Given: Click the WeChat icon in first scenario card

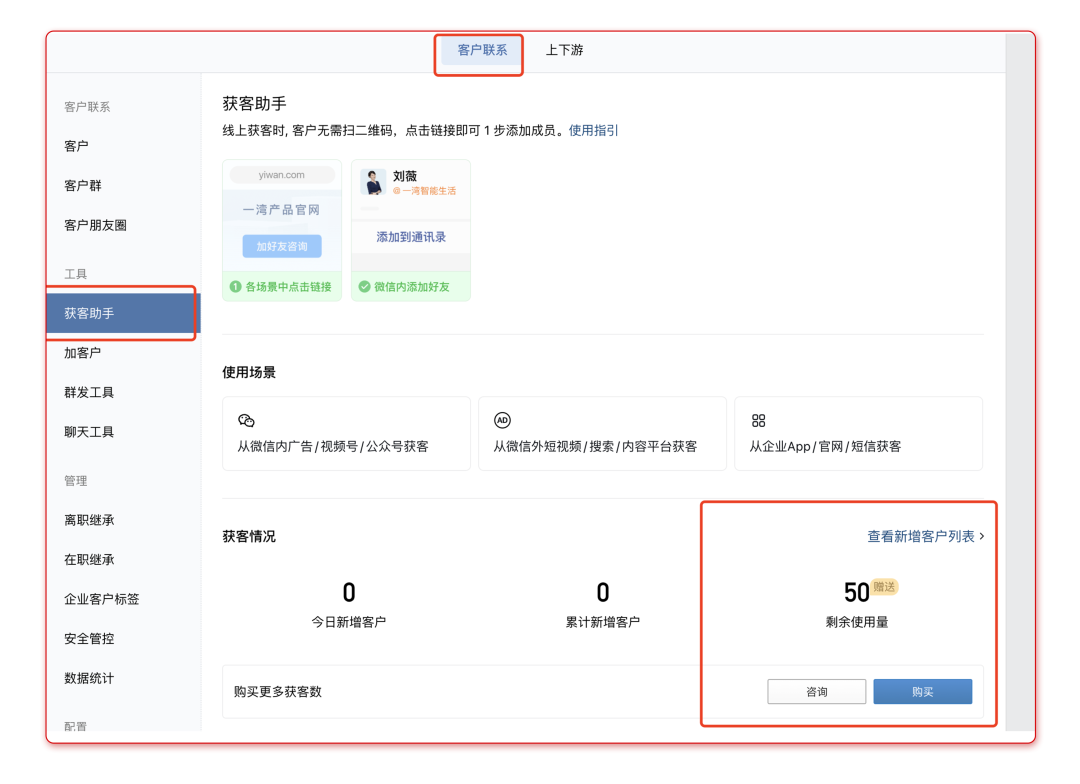Looking at the screenshot, I should pos(246,421).
